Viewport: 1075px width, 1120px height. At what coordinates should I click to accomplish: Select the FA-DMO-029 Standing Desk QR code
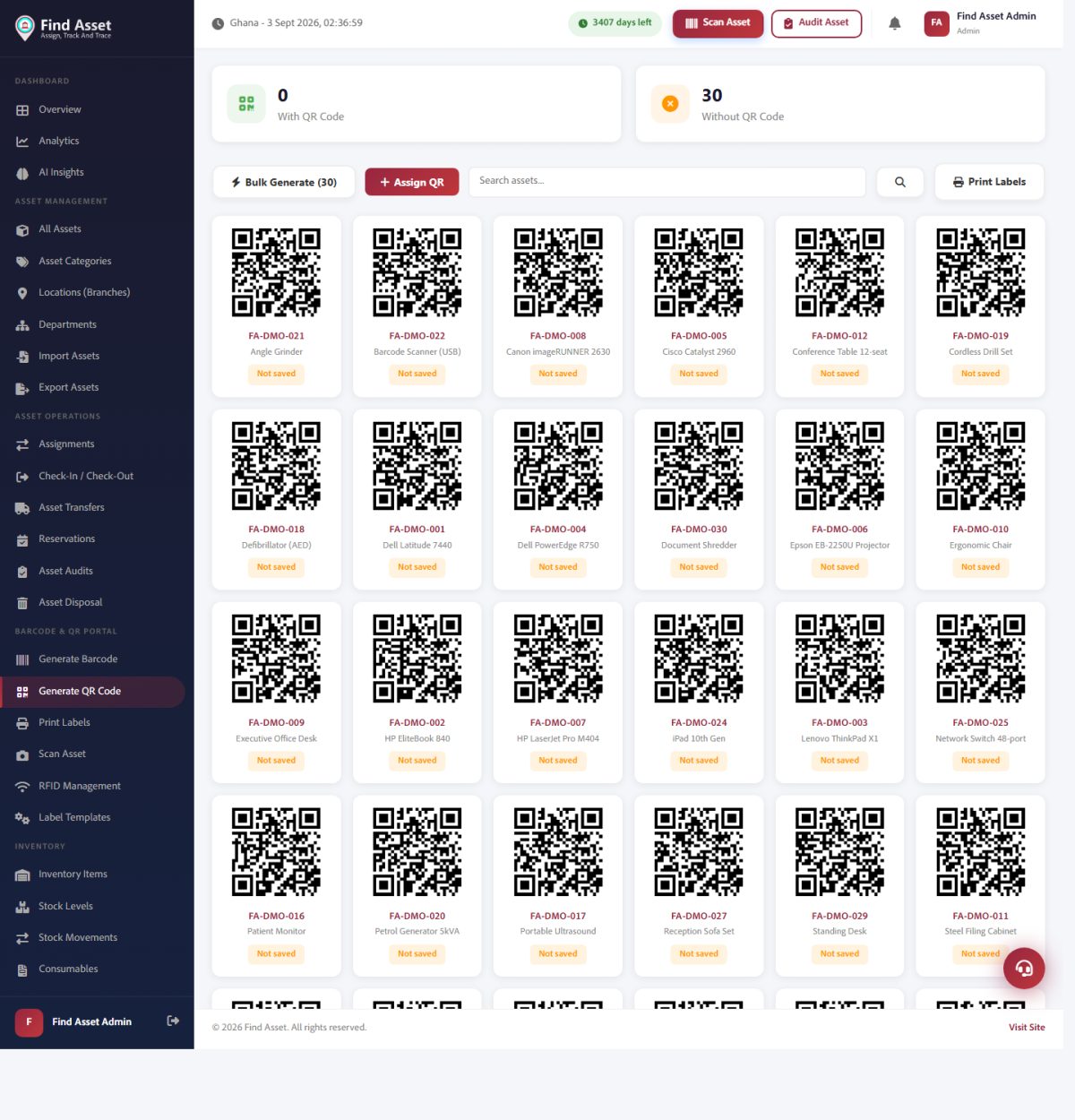coord(839,852)
